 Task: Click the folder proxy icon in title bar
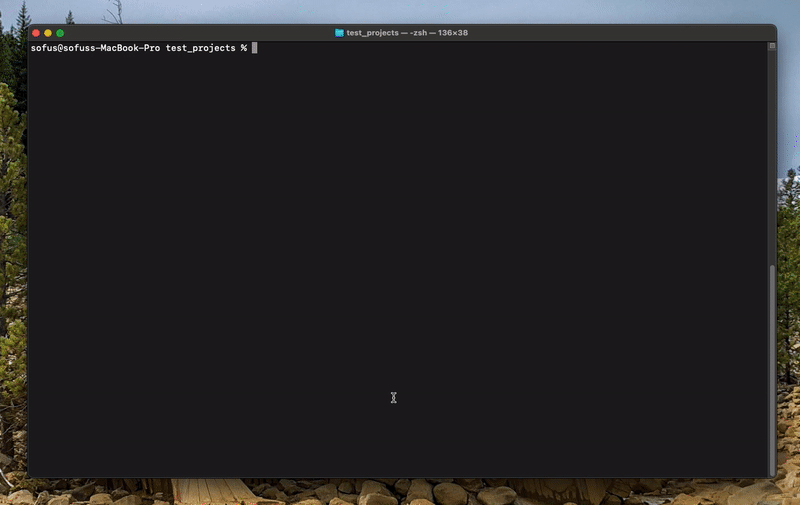(339, 33)
